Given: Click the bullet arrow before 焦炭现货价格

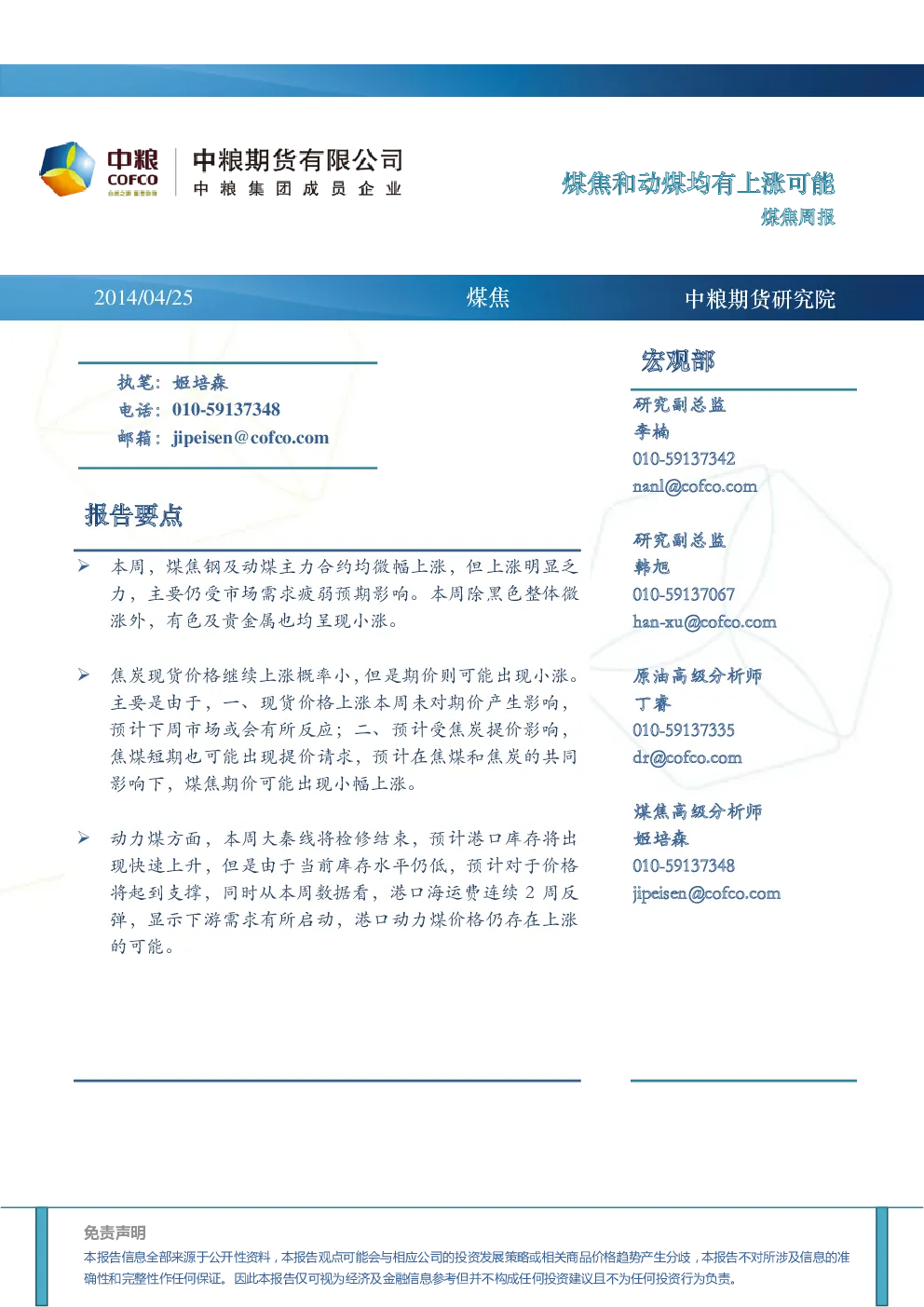Looking at the screenshot, I should (x=84, y=675).
